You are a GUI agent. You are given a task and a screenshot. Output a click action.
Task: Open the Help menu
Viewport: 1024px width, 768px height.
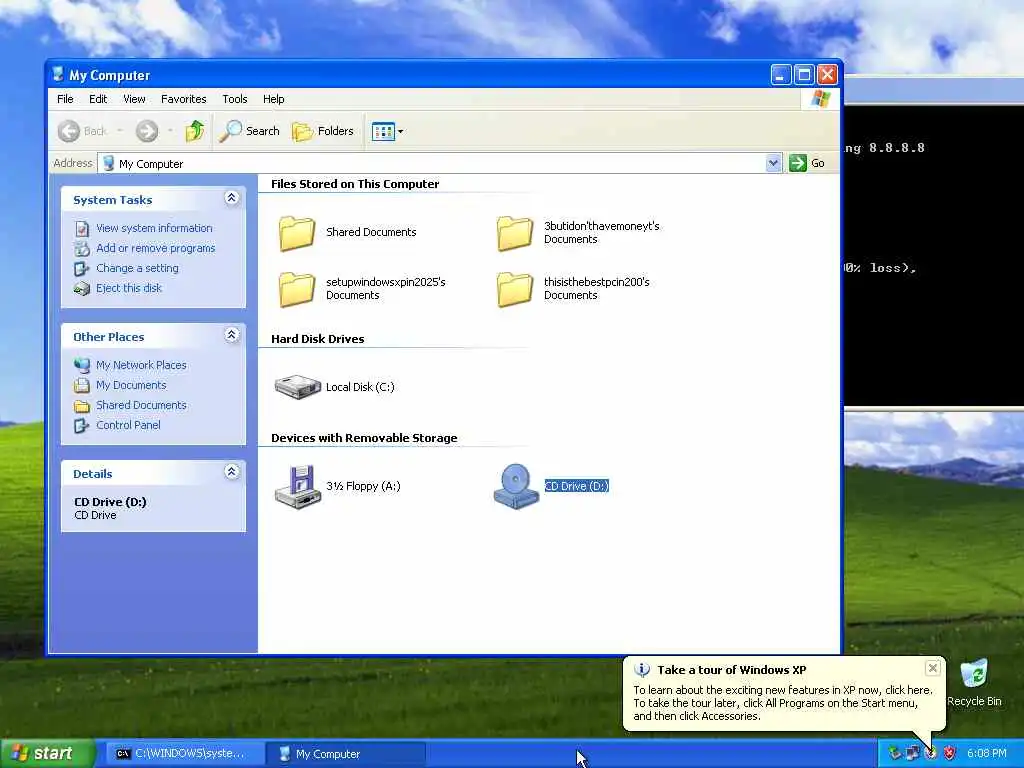[x=274, y=99]
